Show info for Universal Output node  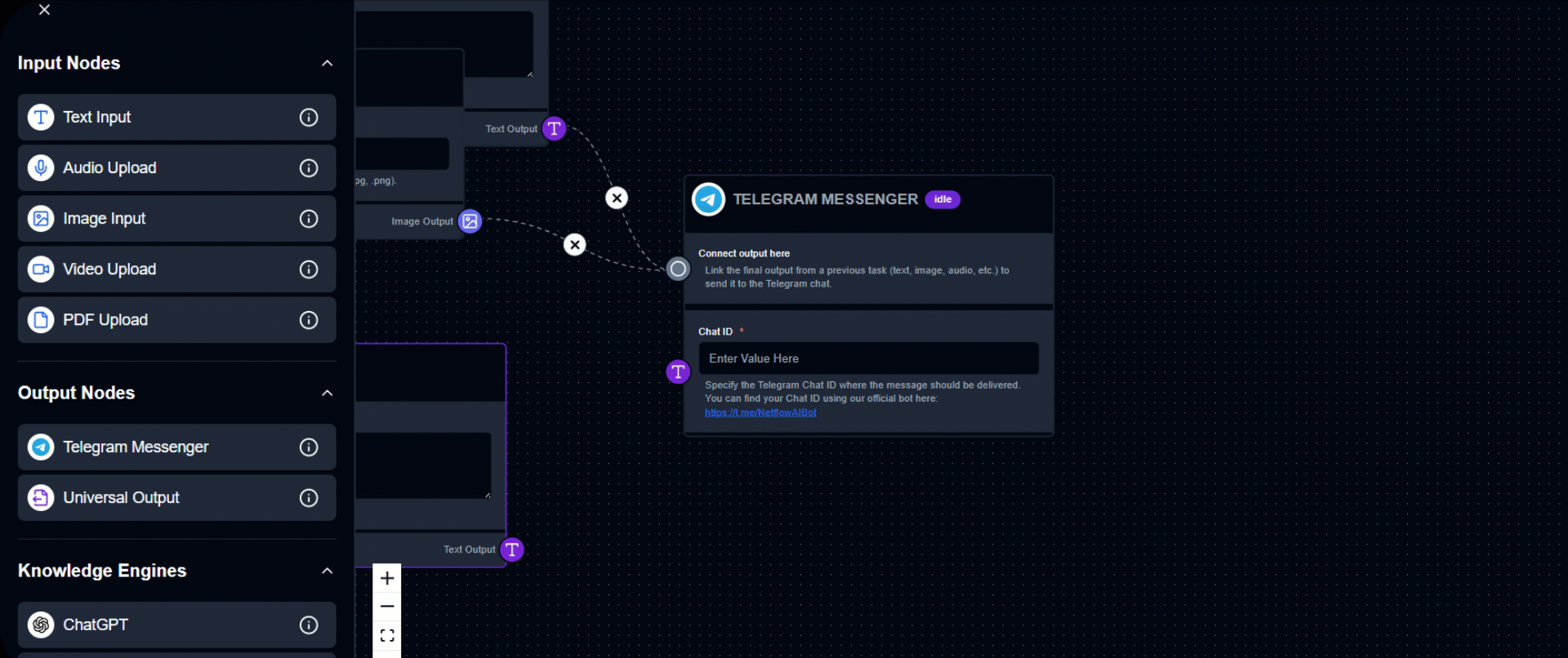pos(309,498)
